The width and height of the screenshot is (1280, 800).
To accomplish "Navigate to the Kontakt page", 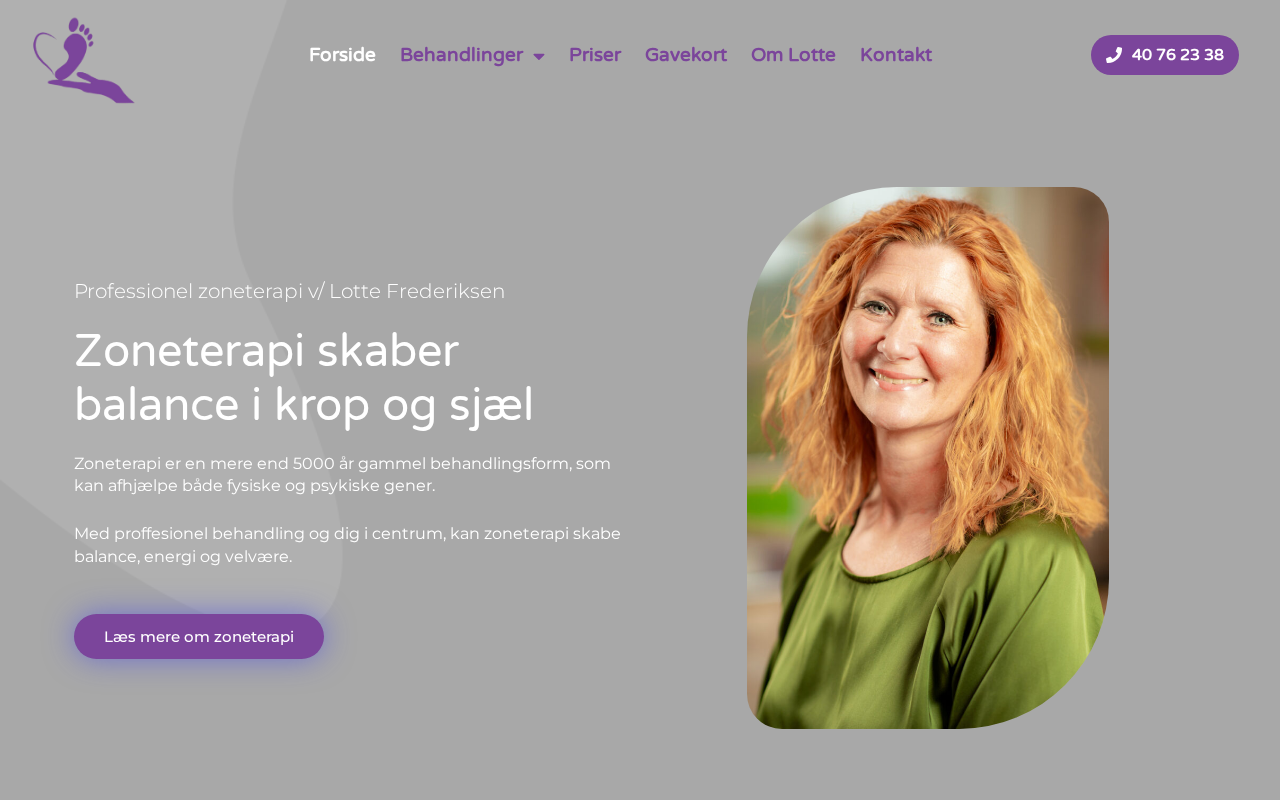I will tap(896, 55).
